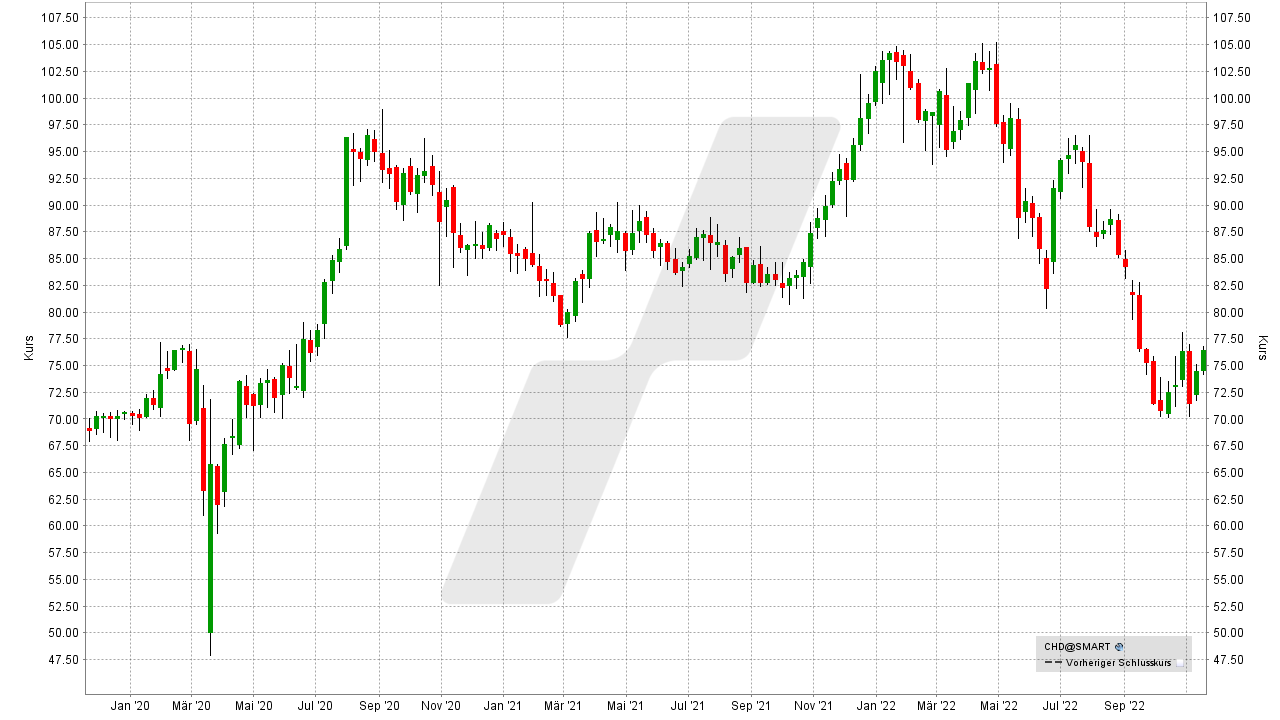Screen dimensions: 1280x720
Task: Select the Jul '21 date label
Action: click(688, 705)
